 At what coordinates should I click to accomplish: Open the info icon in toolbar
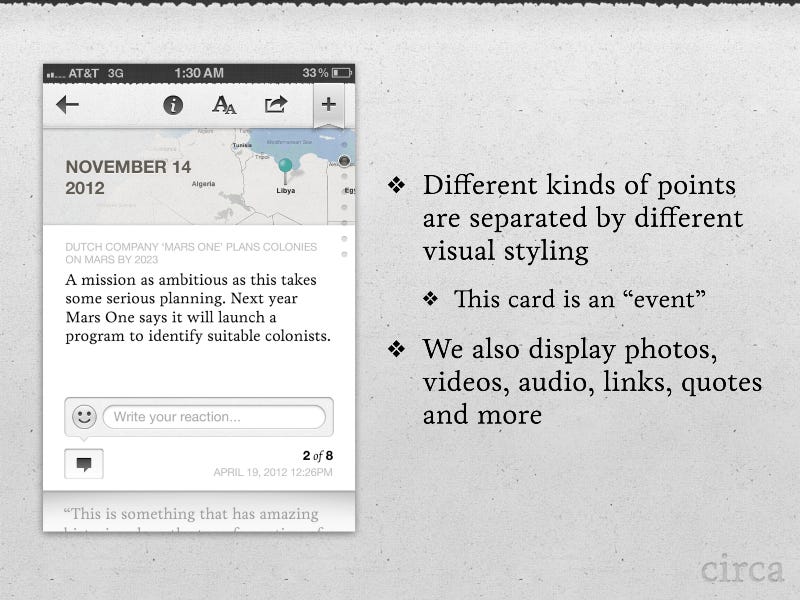point(173,105)
